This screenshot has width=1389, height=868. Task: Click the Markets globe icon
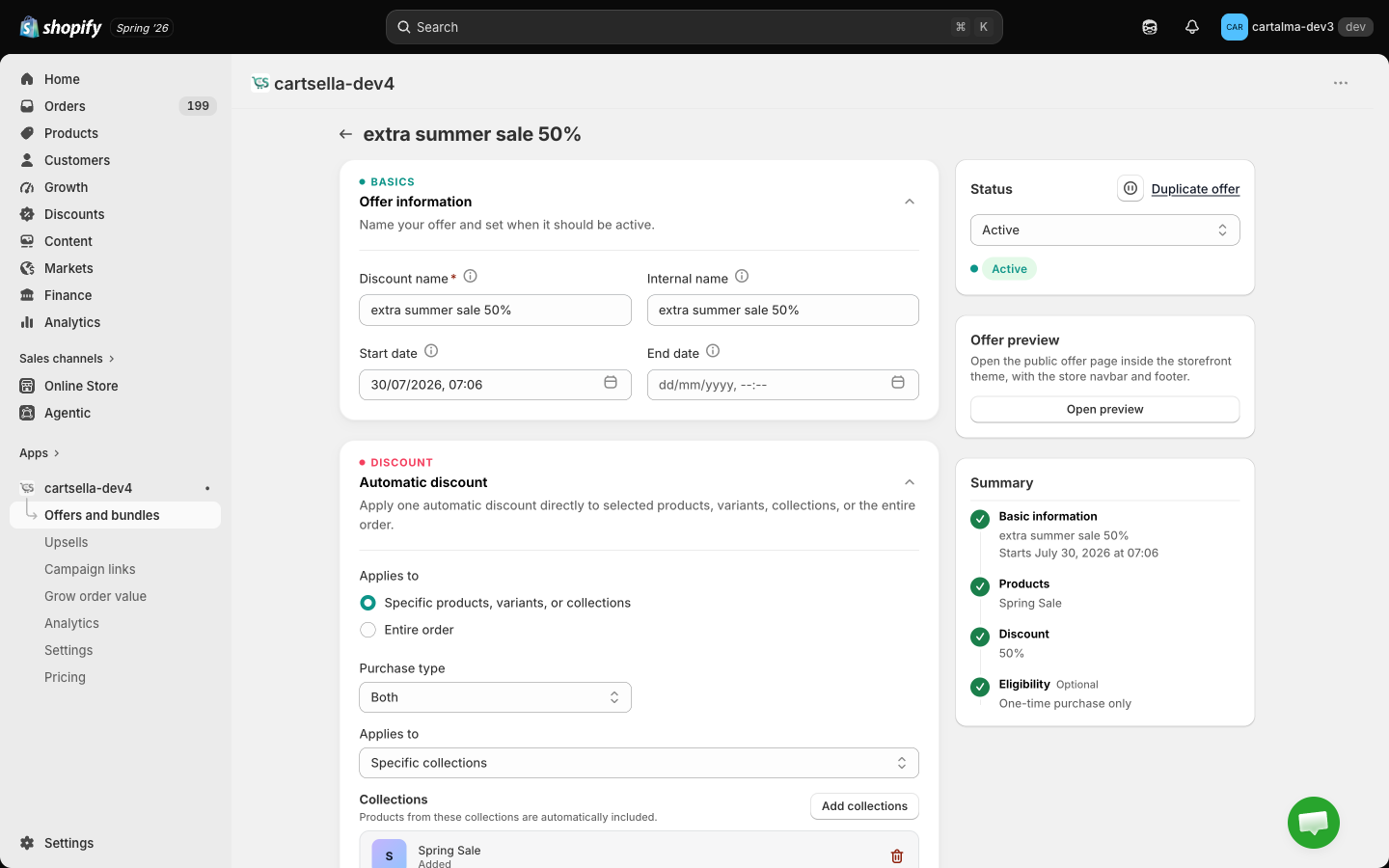point(27,268)
